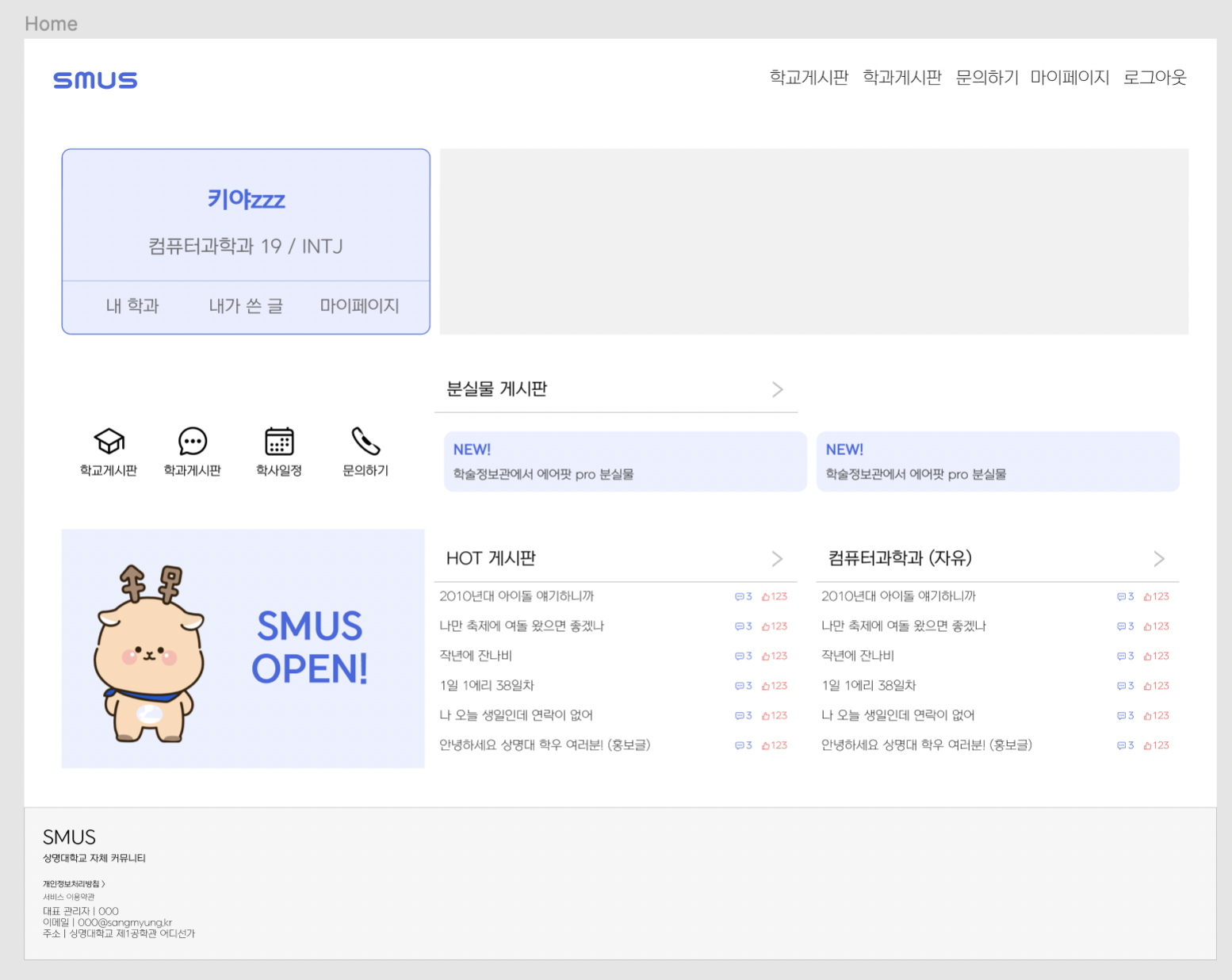Click the SMUS logo at top left

click(94, 79)
